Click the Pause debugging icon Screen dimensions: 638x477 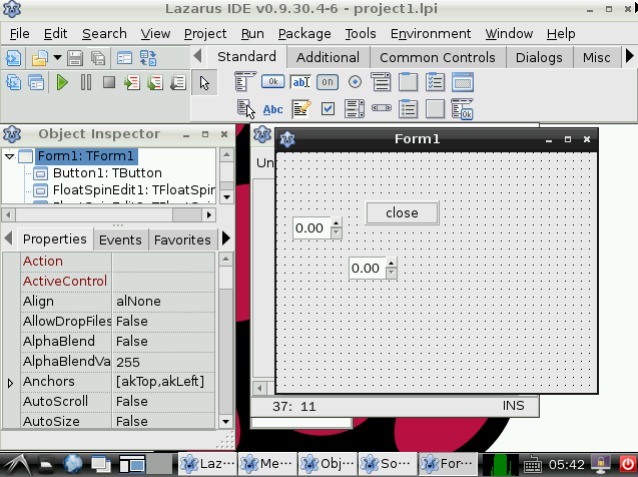tap(86, 83)
